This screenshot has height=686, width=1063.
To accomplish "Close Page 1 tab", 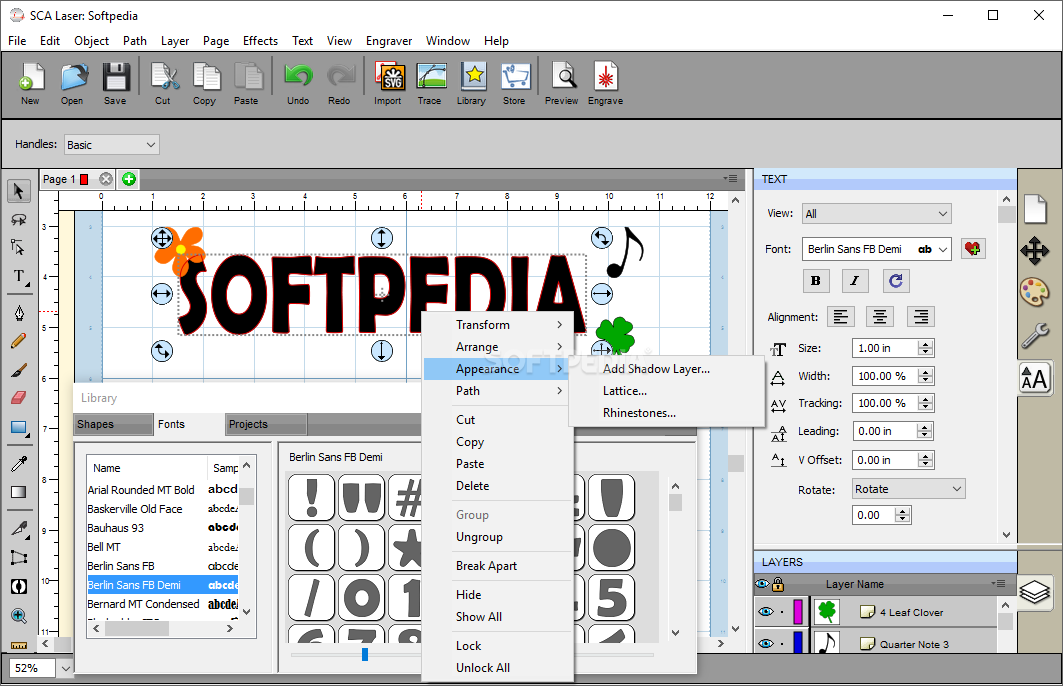I will [106, 179].
